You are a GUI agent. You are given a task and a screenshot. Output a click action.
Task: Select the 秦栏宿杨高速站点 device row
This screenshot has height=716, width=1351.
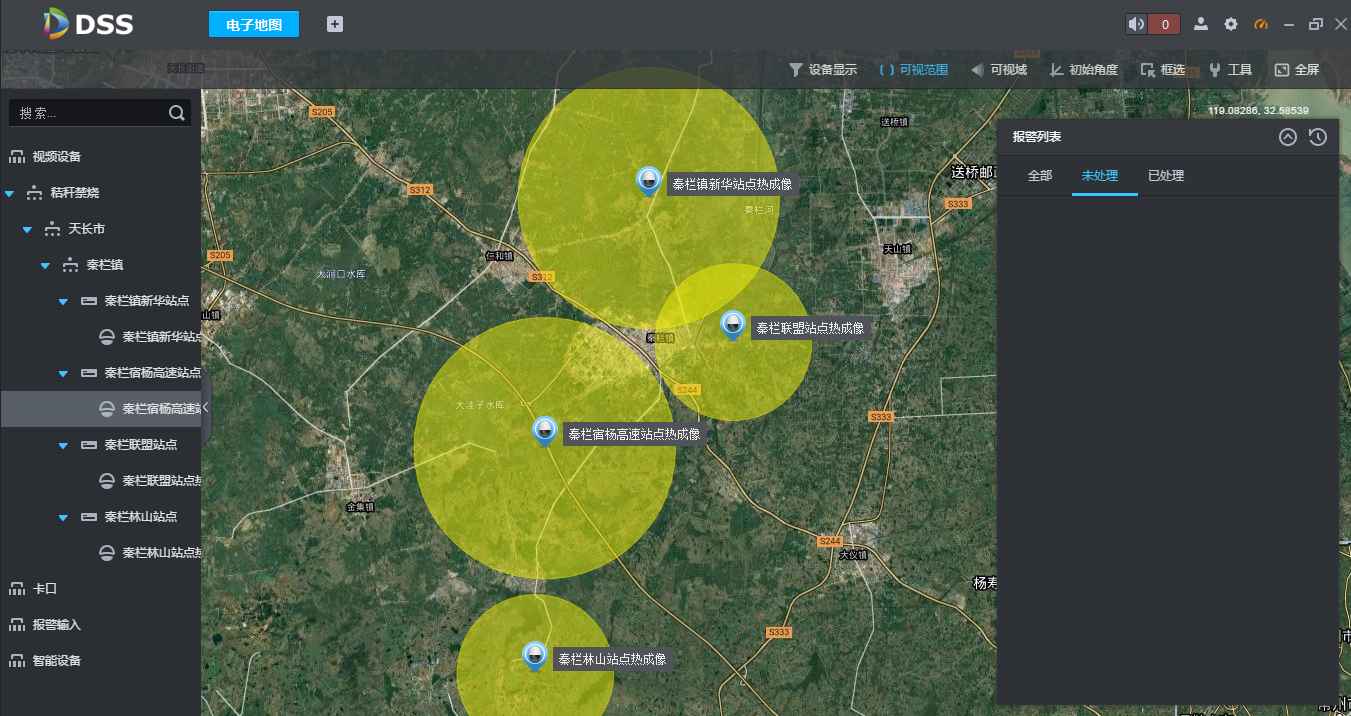(x=152, y=373)
